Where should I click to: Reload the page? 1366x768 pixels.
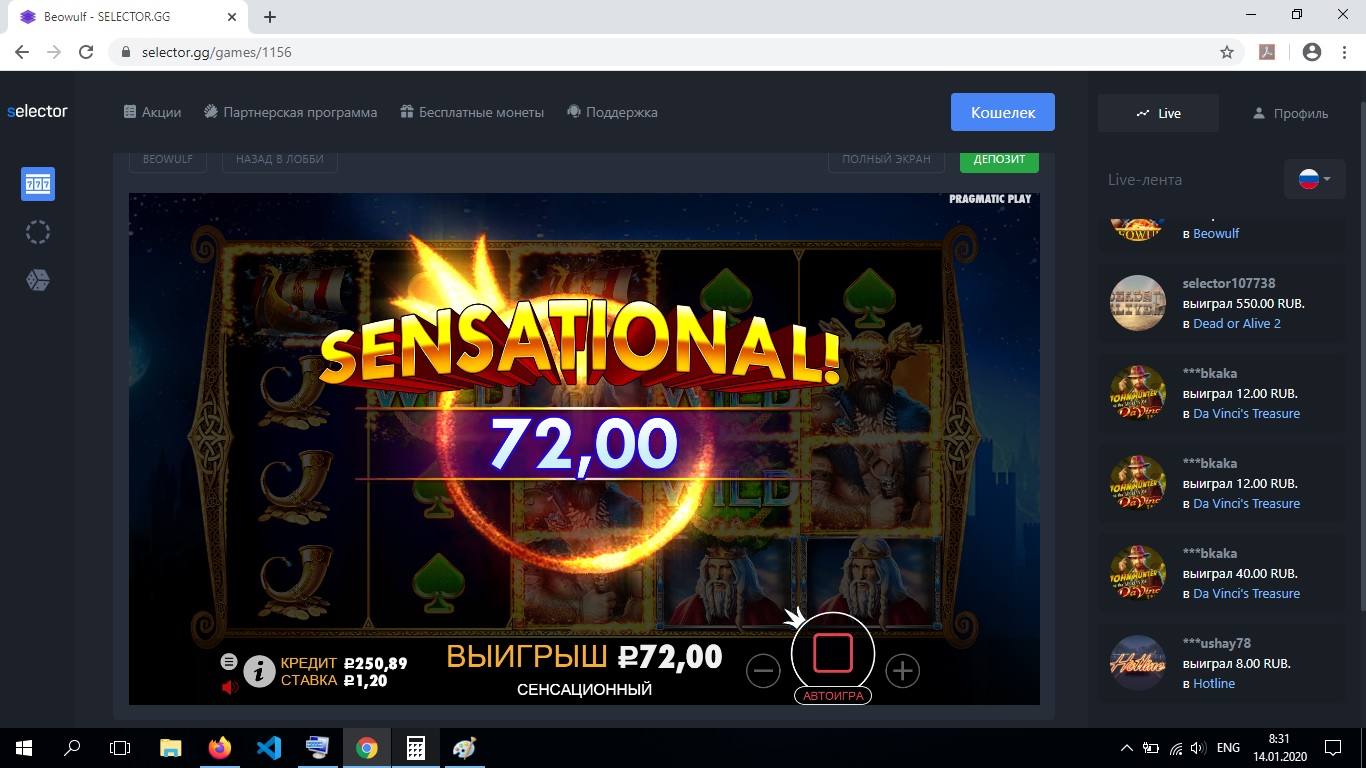(86, 52)
